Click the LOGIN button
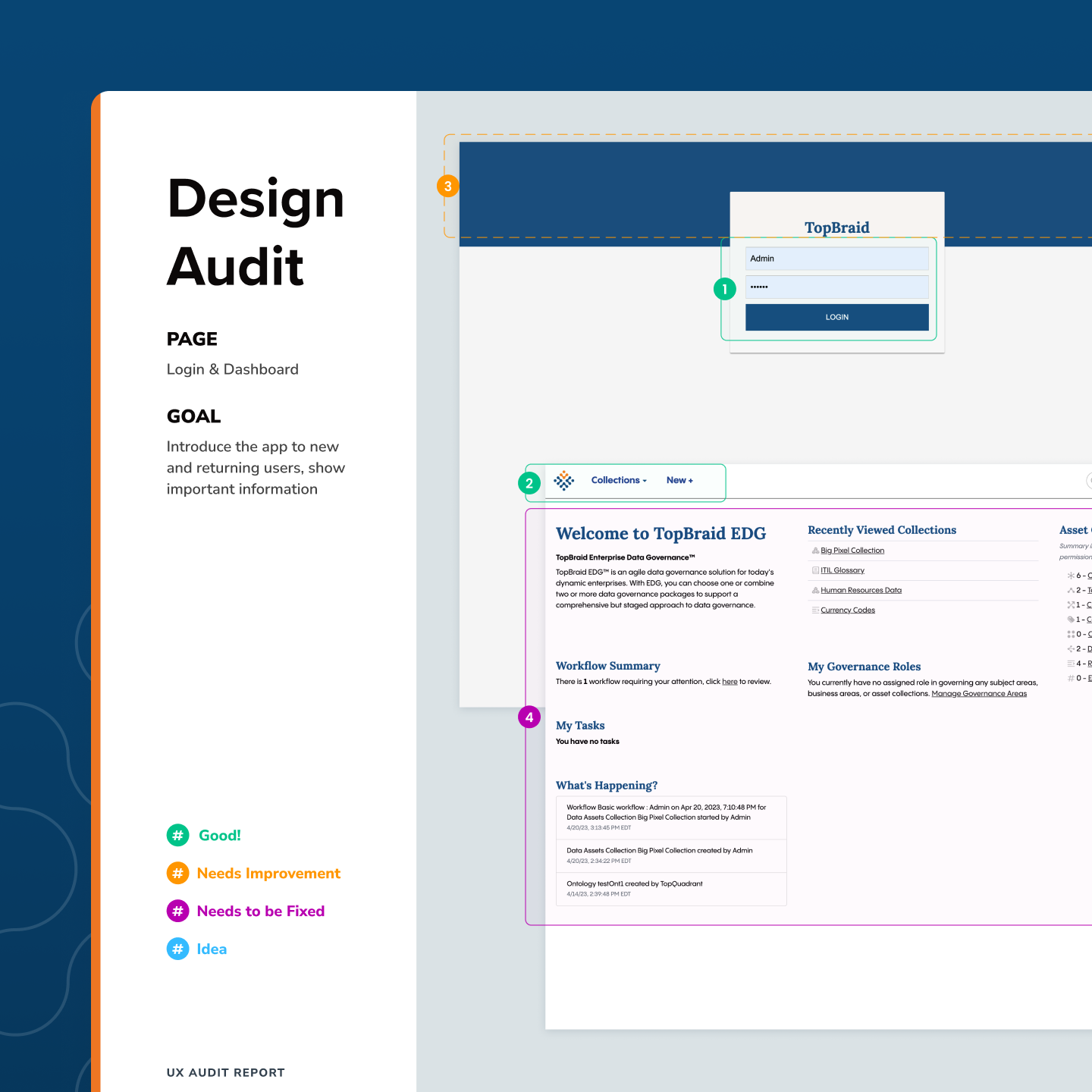The width and height of the screenshot is (1092, 1092). pos(837,317)
